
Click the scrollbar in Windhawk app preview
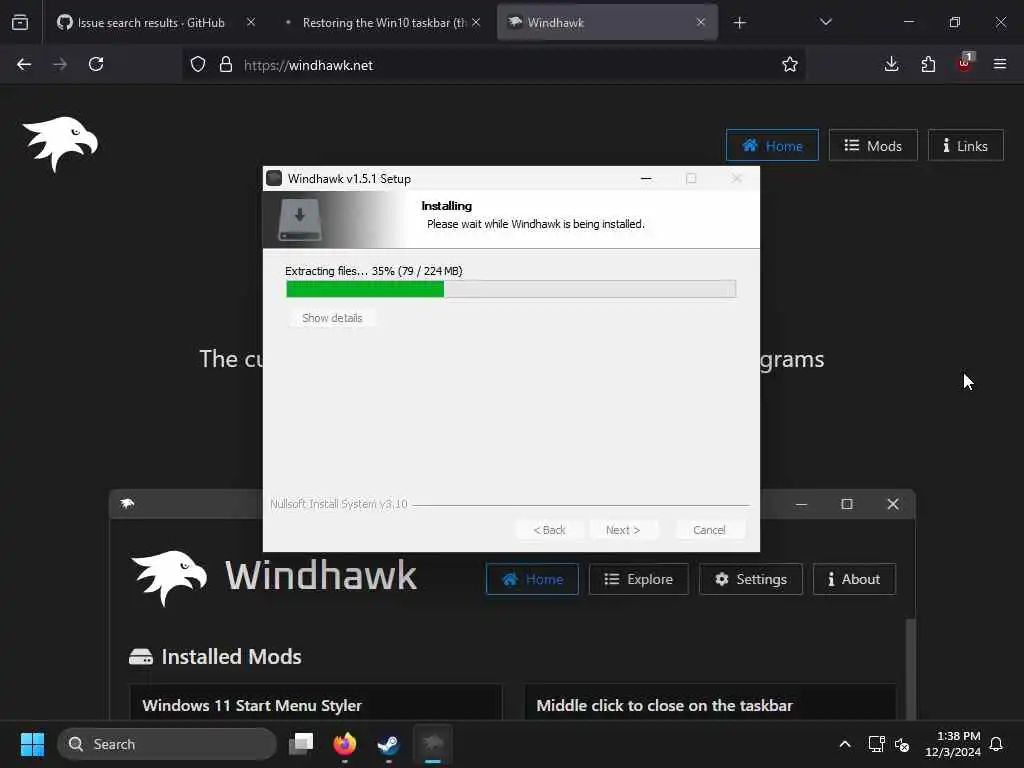point(910,667)
